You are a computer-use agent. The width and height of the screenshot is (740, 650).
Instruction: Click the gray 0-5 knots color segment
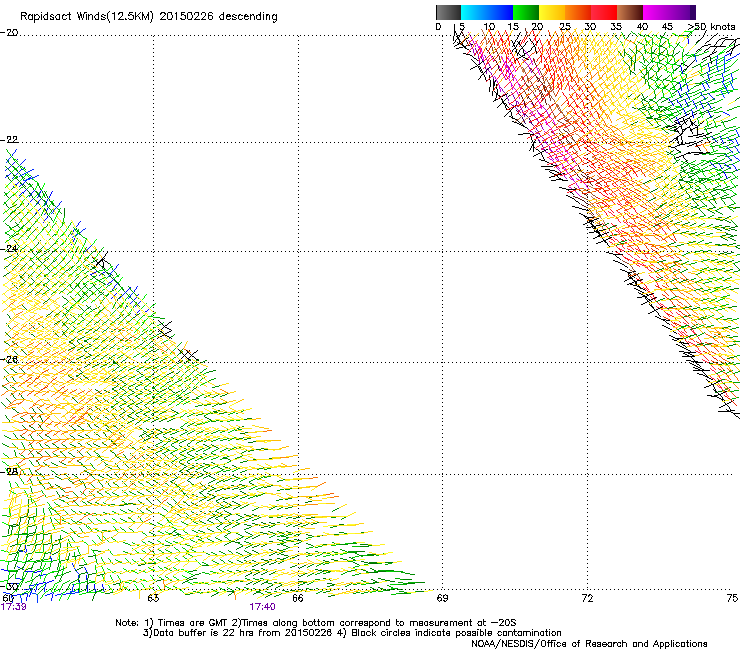[448, 12]
